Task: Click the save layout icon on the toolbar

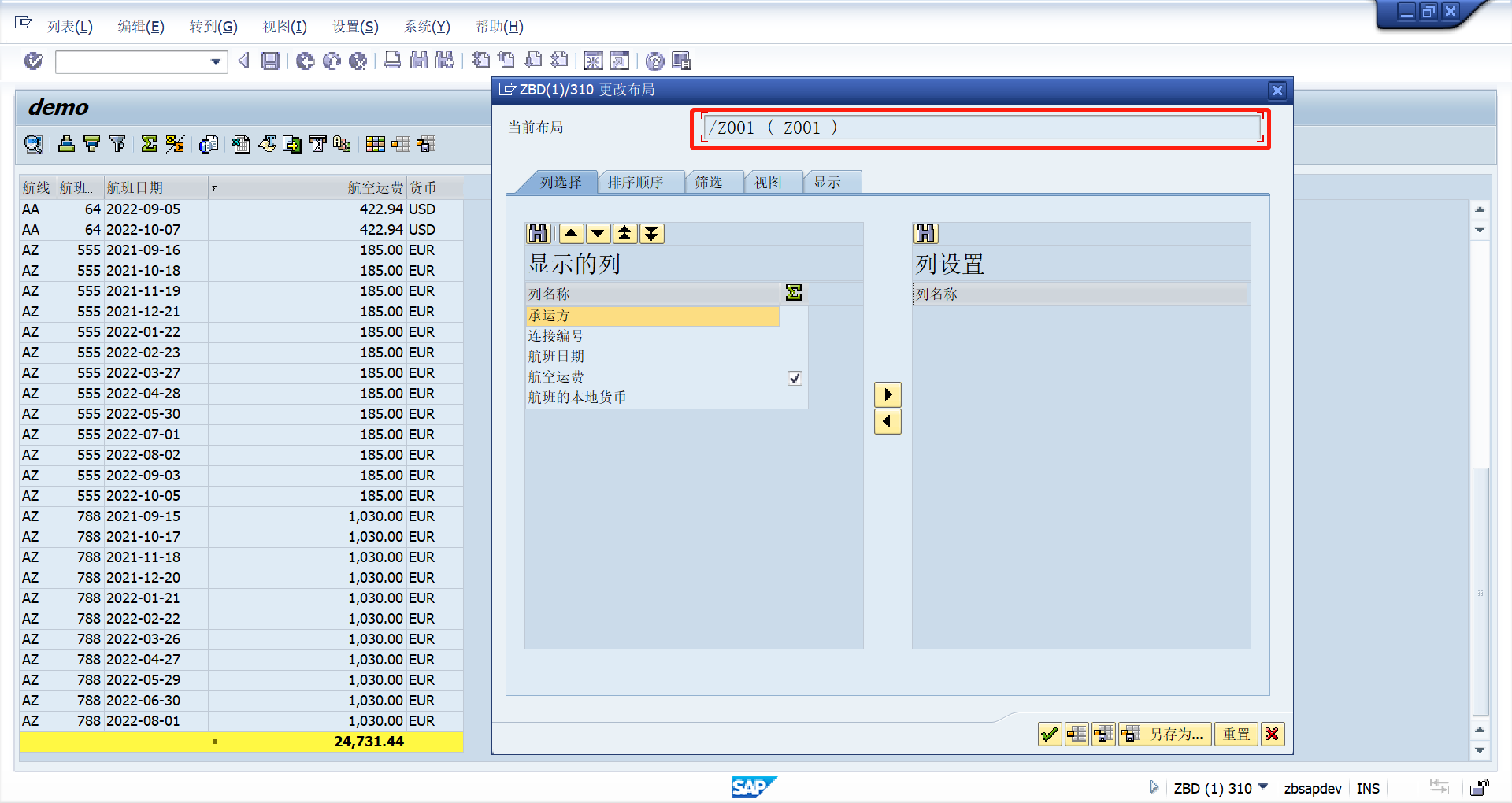Action: click(x=425, y=144)
